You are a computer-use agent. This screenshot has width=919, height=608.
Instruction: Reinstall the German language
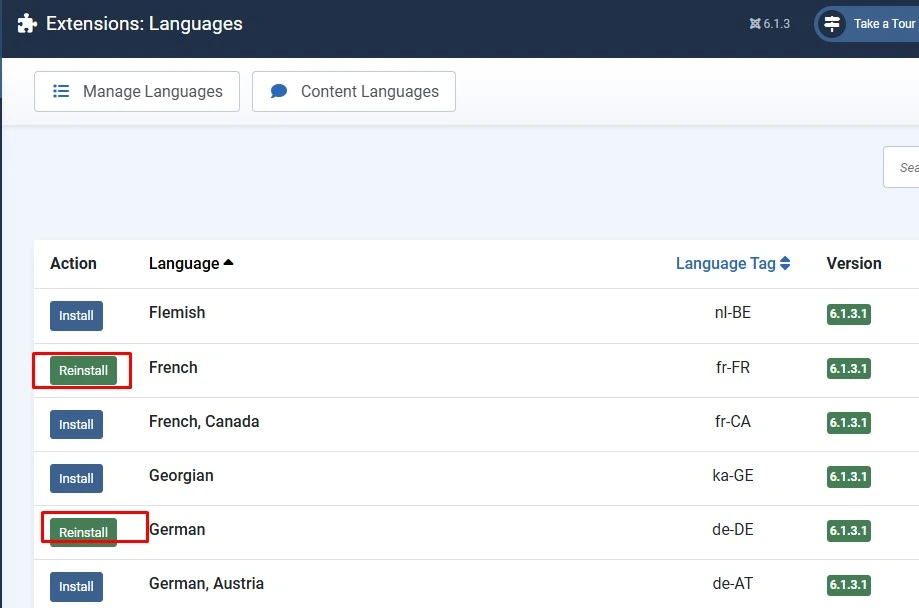[x=83, y=532]
